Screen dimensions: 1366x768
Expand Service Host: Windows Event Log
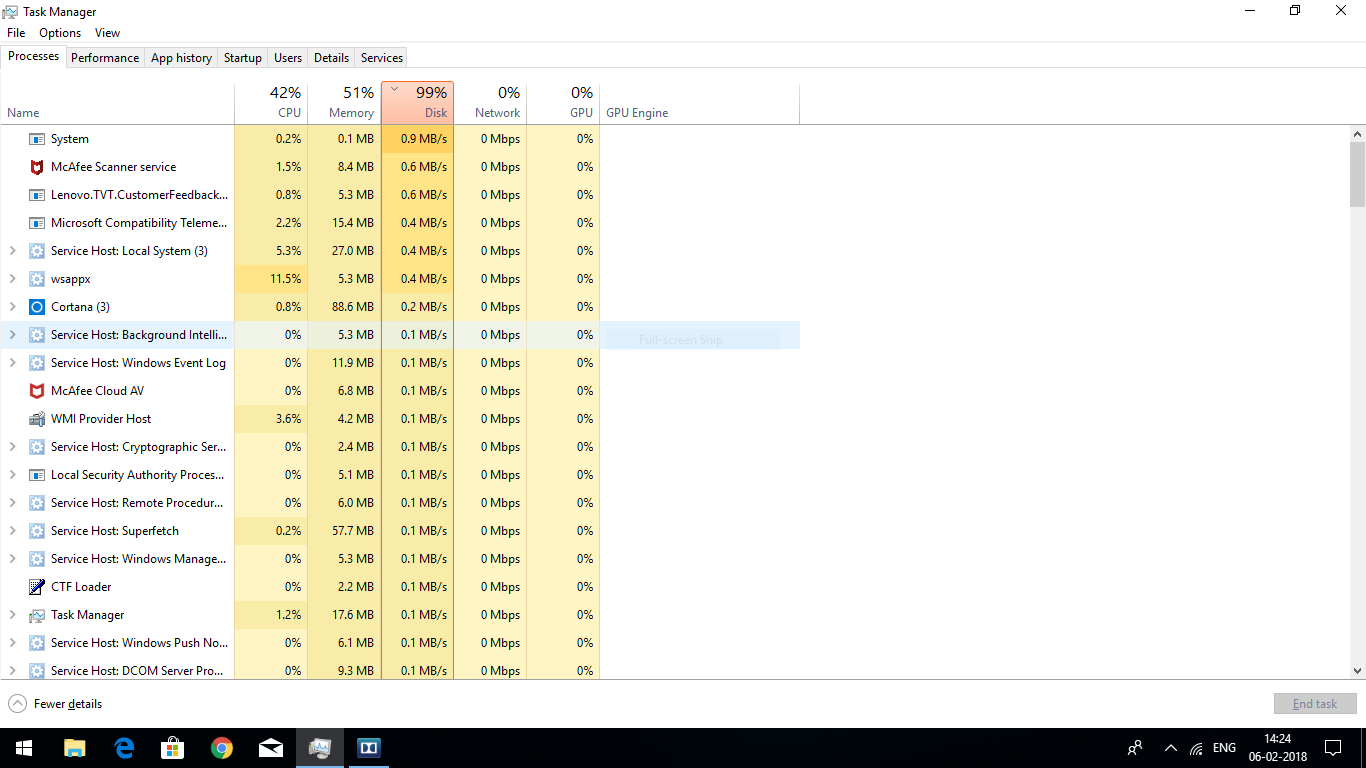tap(12, 363)
